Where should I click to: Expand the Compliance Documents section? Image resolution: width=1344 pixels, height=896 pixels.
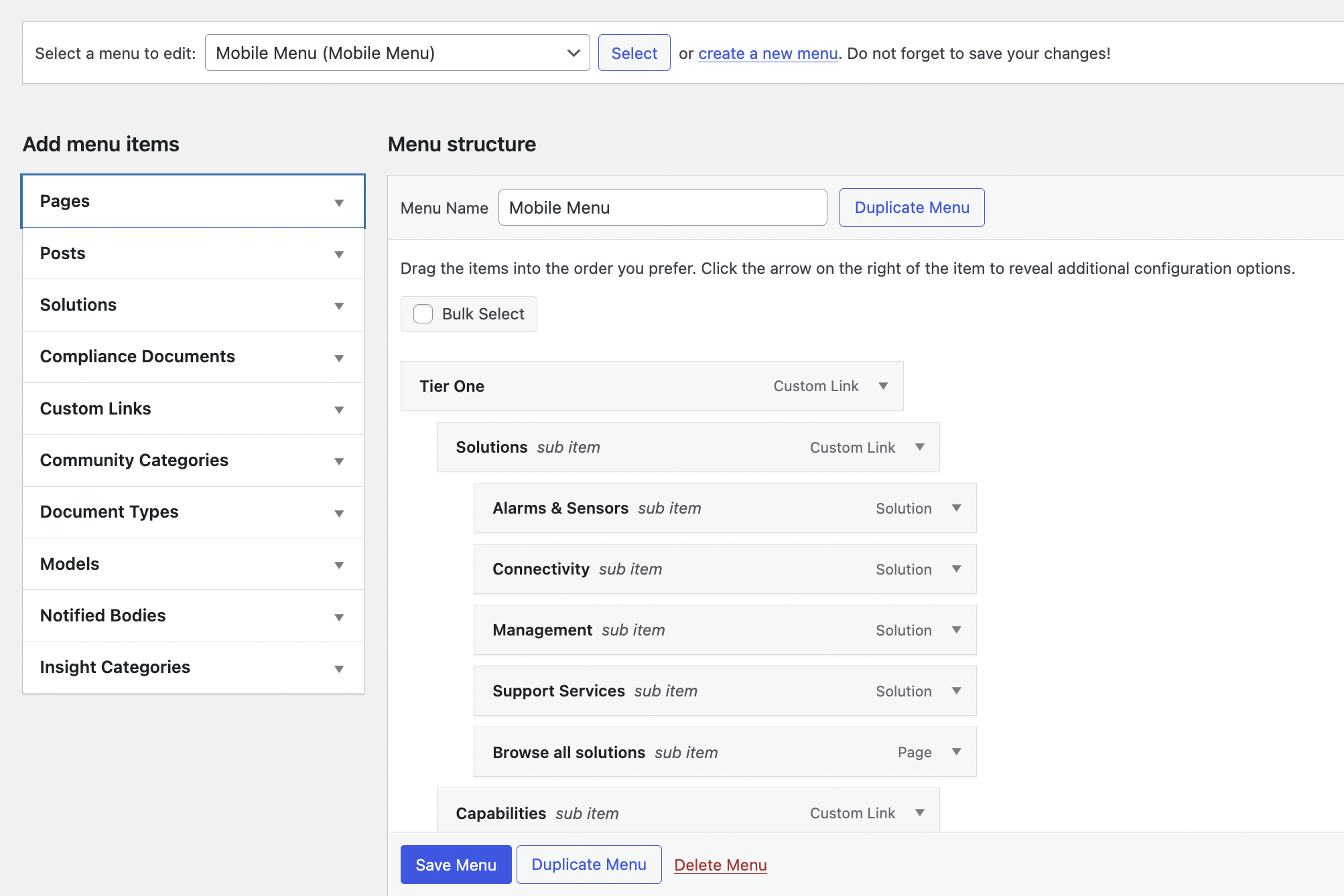coord(339,357)
